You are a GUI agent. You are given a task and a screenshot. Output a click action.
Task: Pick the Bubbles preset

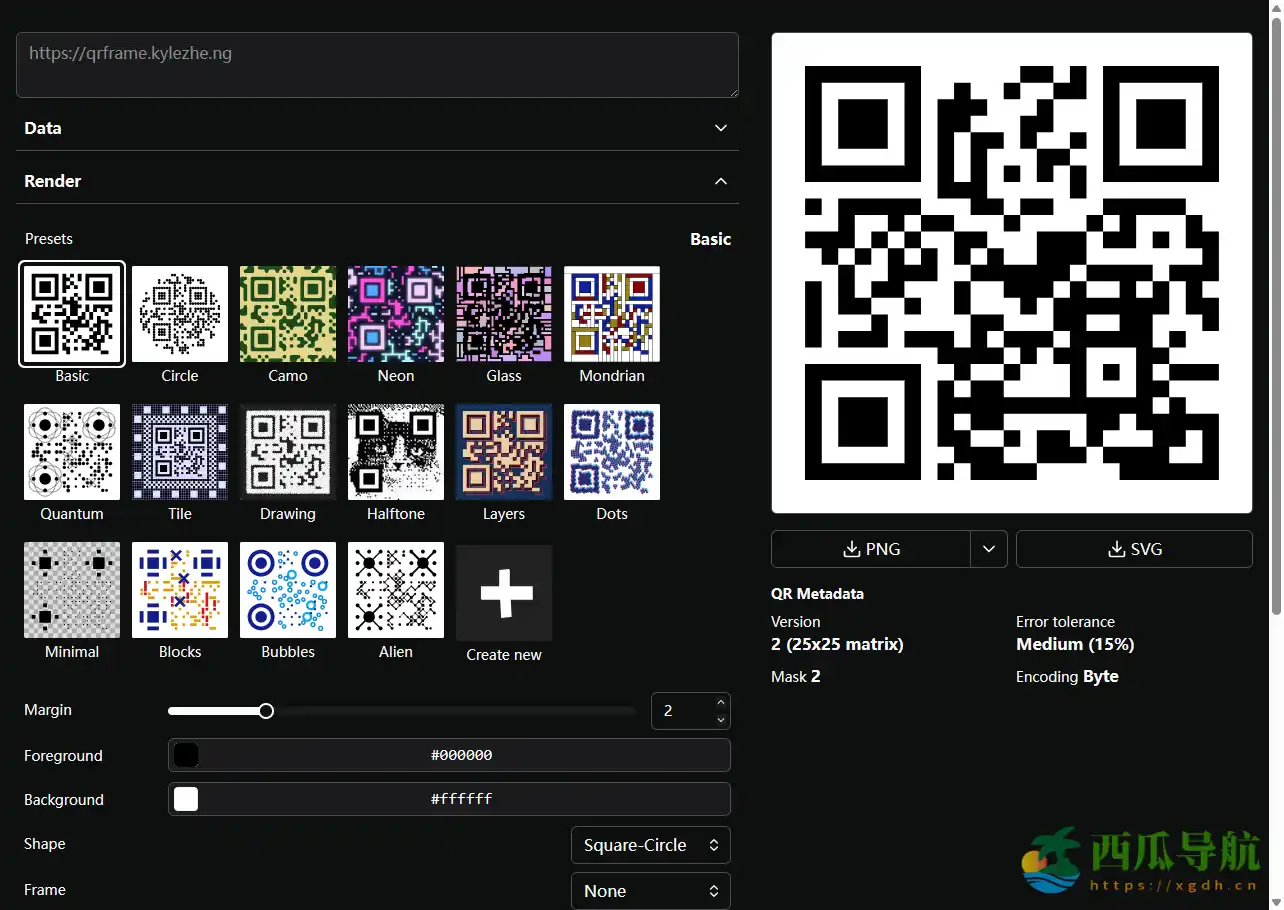point(287,589)
